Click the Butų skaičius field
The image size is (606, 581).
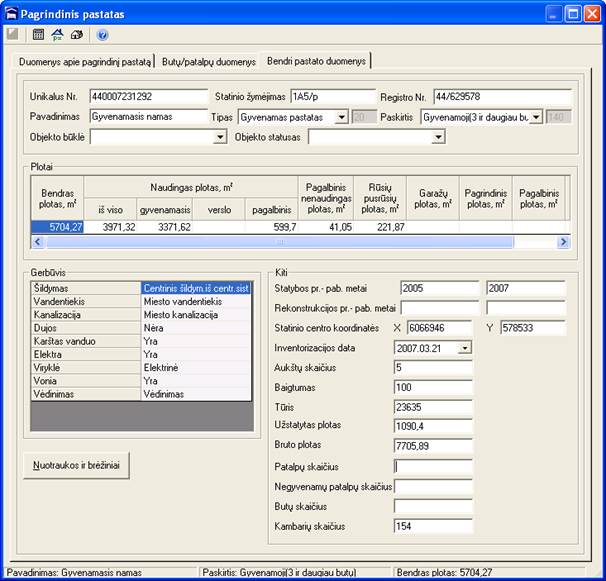point(433,506)
